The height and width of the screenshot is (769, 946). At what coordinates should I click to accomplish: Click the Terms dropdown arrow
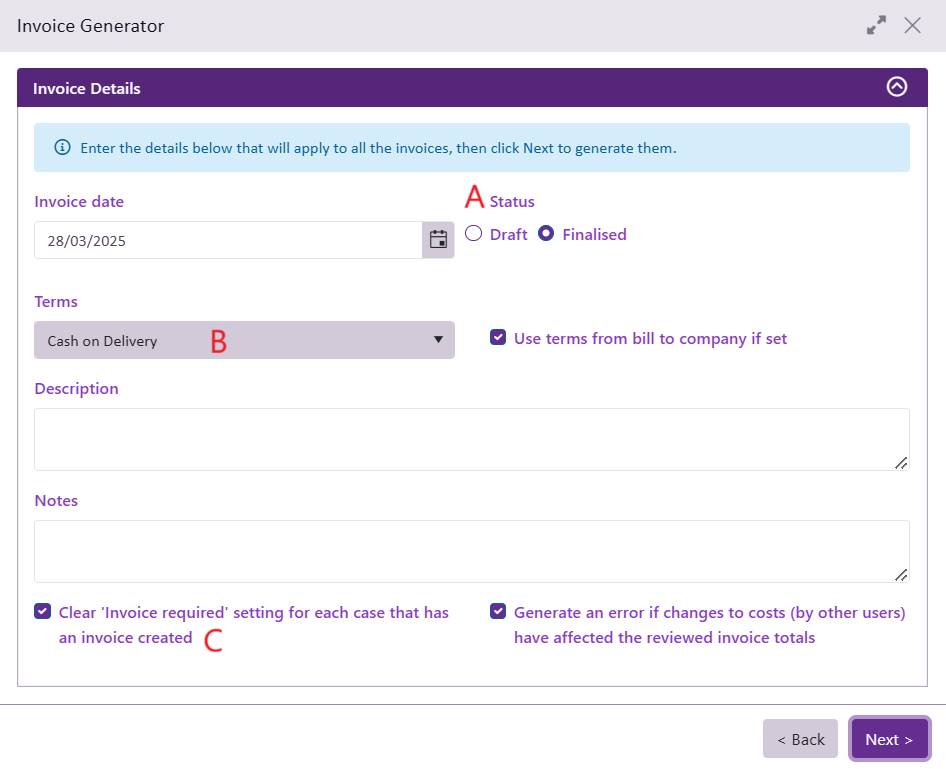point(438,340)
